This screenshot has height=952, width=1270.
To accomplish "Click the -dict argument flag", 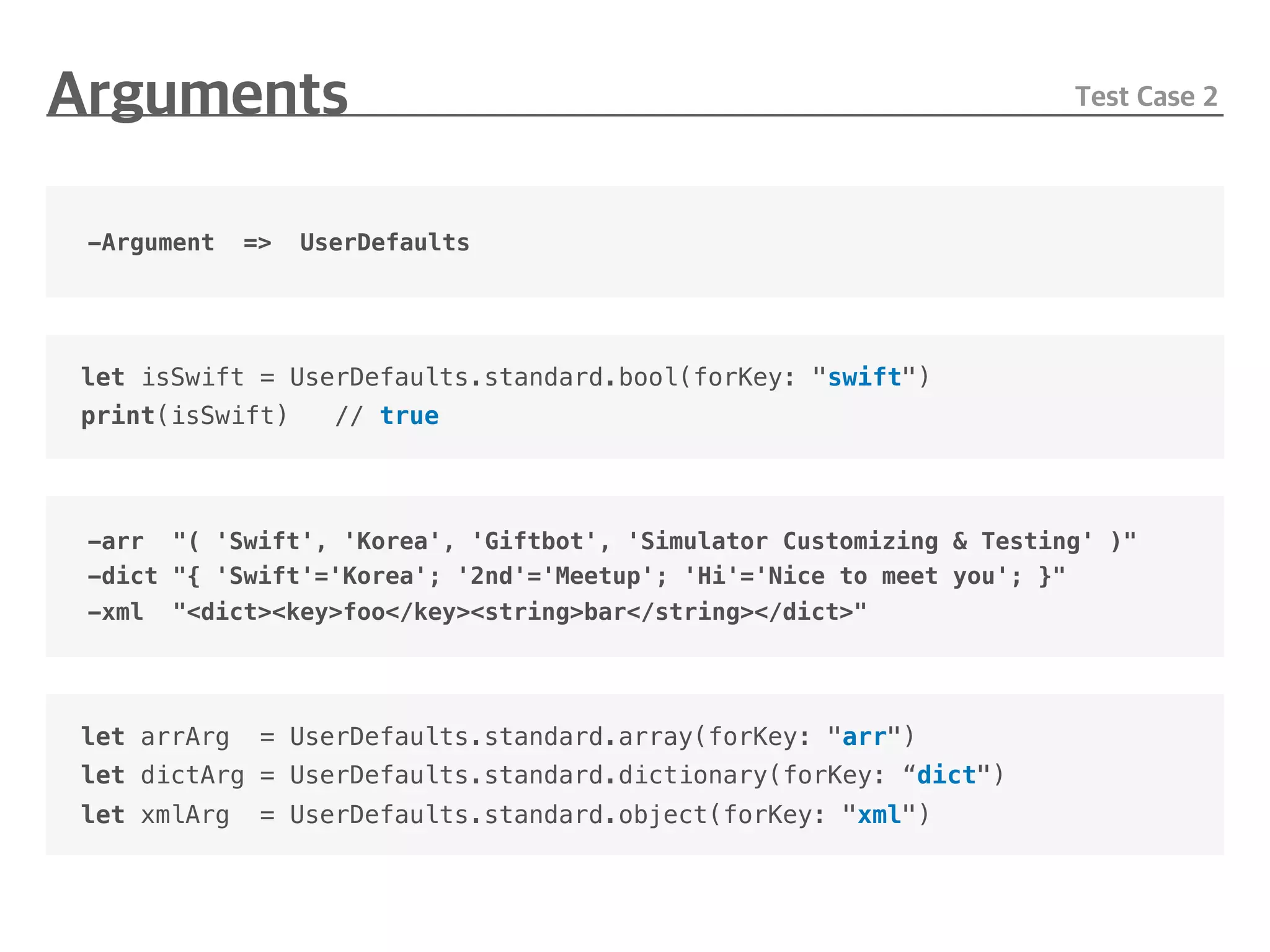I will 122,576.
